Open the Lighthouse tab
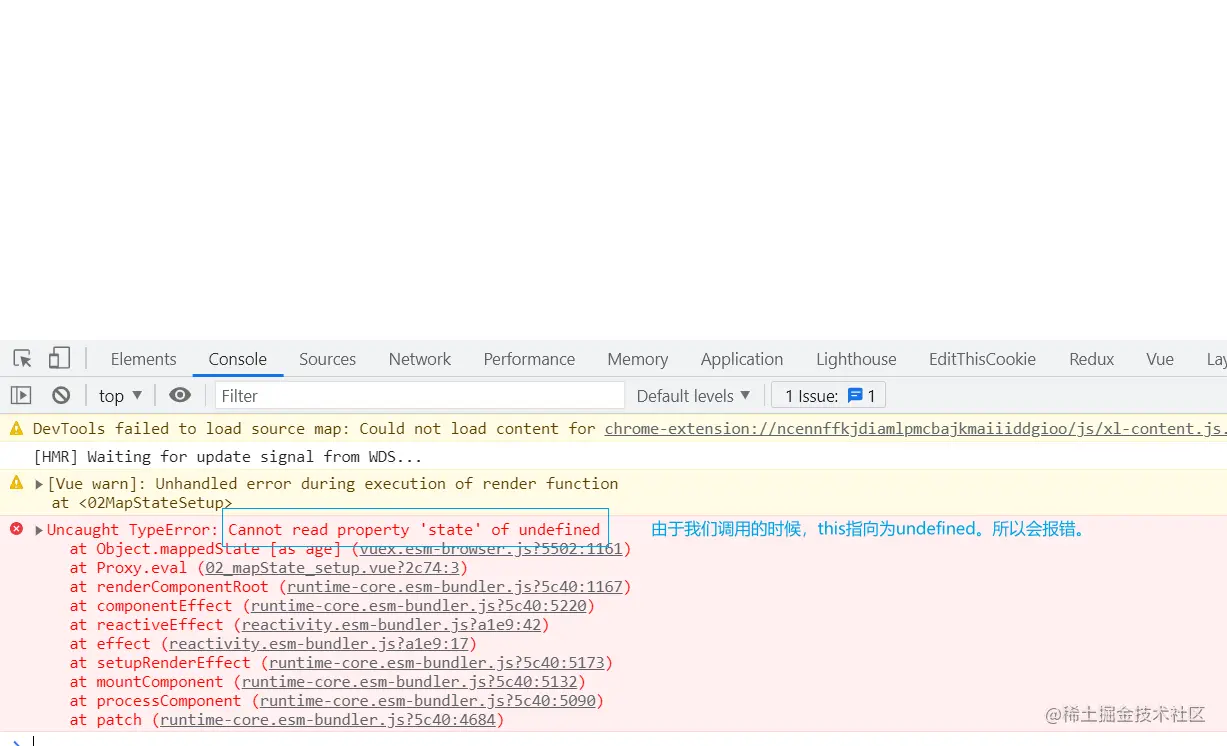1227x746 pixels. [x=856, y=359]
